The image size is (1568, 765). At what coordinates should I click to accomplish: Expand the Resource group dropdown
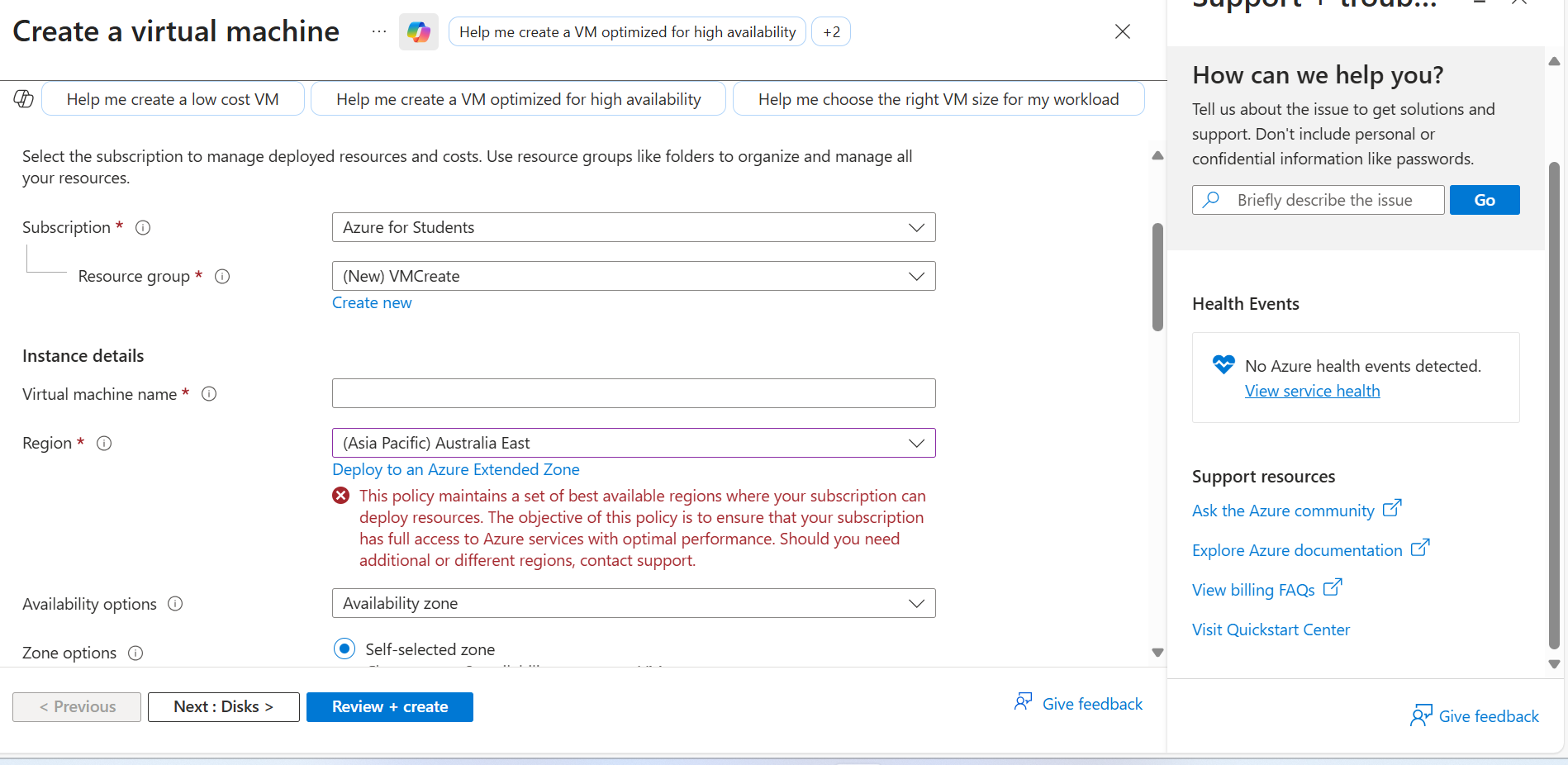633,277
